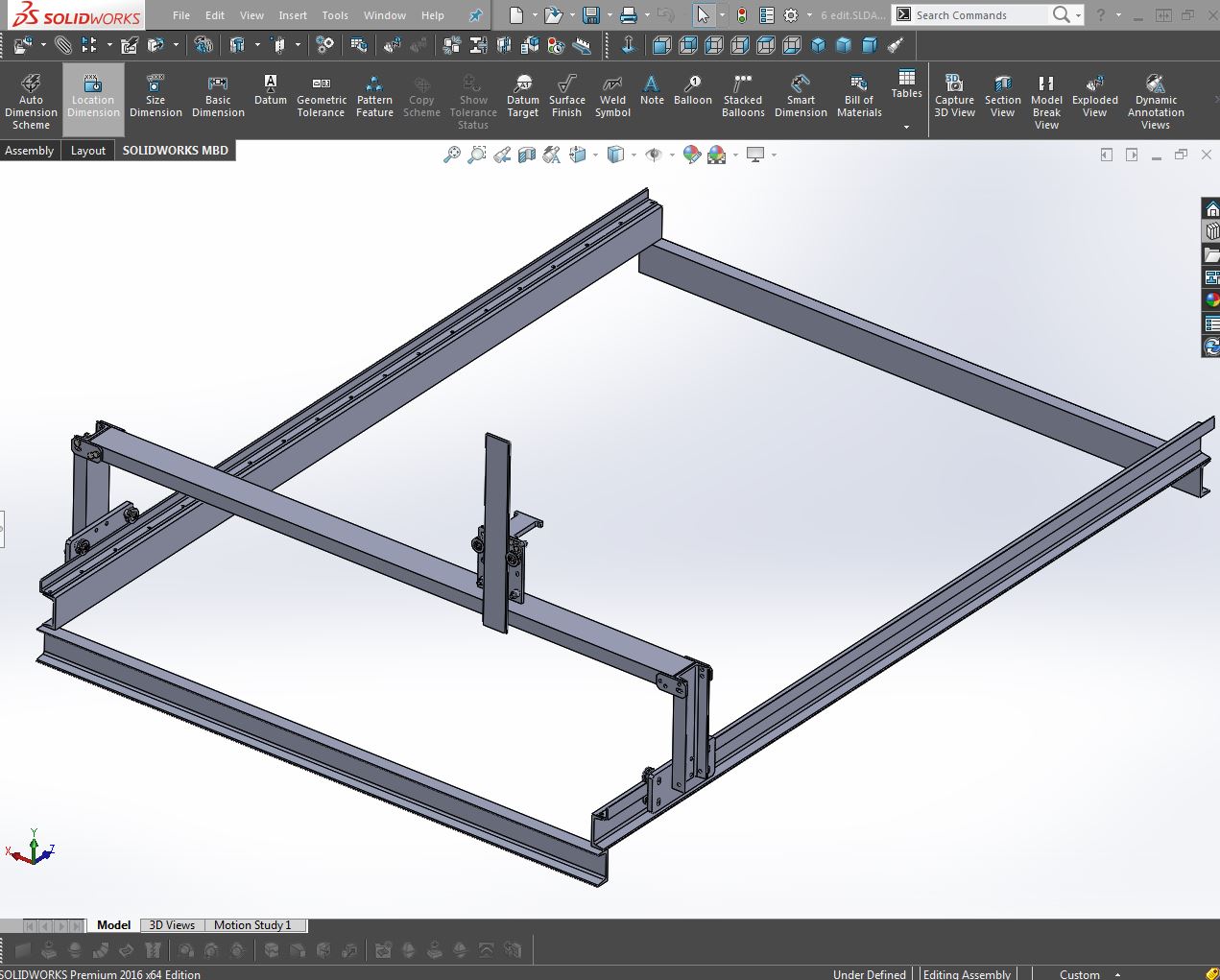Click the Rebuild traffic light icon

pos(742,15)
